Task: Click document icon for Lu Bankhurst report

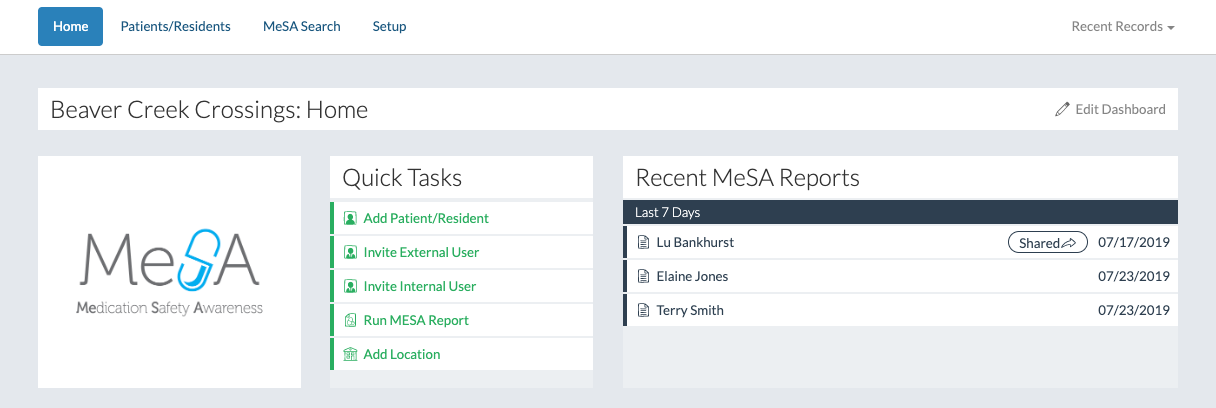Action: (x=644, y=242)
